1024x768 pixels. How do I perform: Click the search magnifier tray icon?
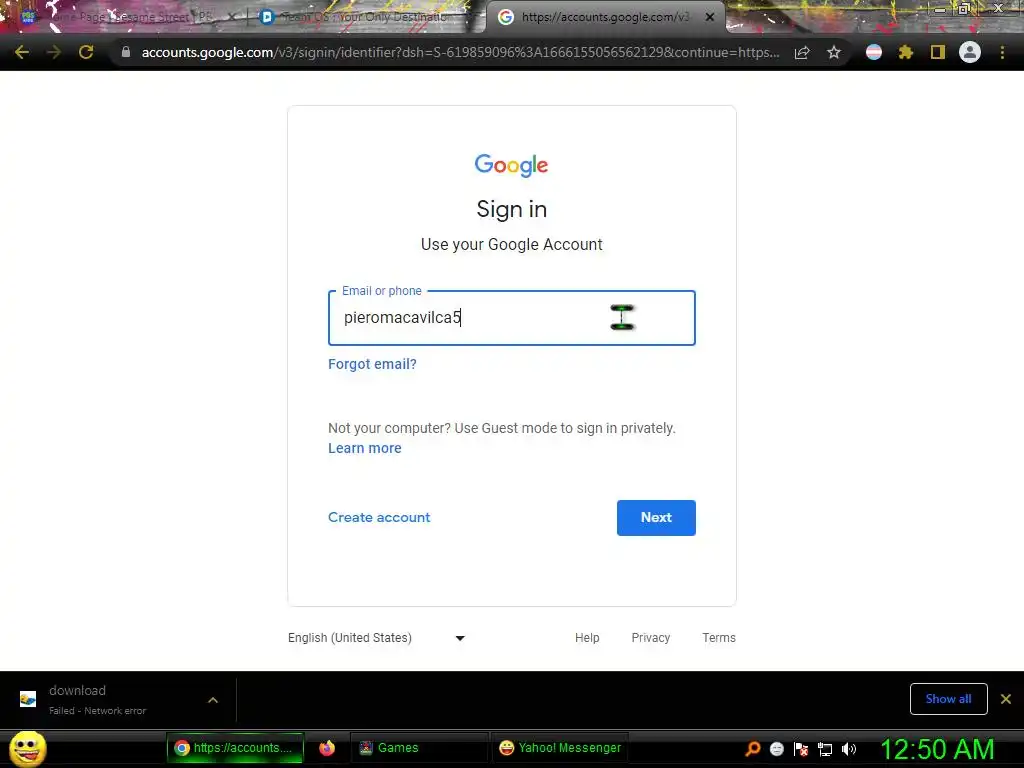point(753,749)
